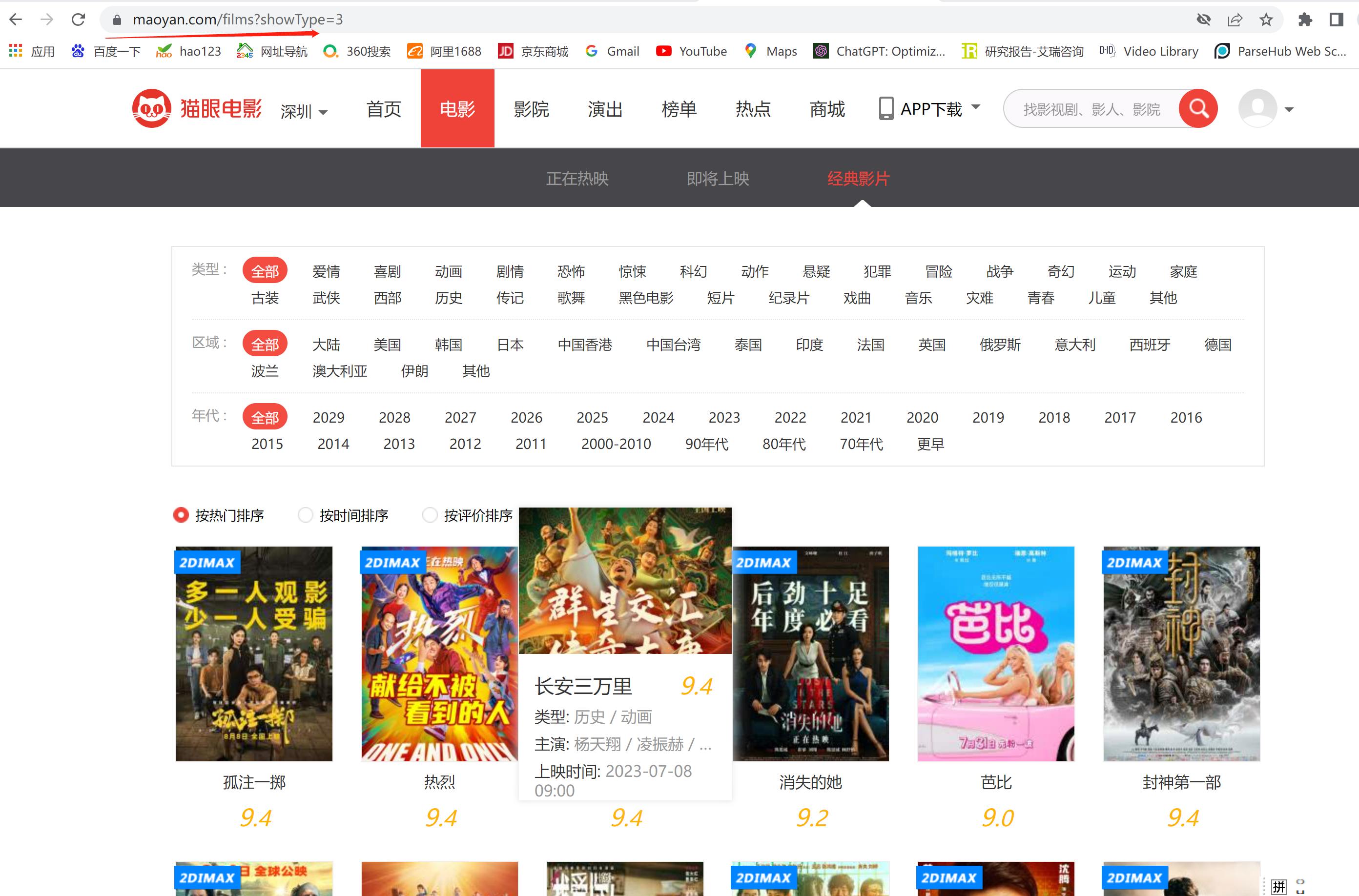Image resolution: width=1359 pixels, height=896 pixels.
Task: Select the sort by popularity radio button
Action: 181,515
